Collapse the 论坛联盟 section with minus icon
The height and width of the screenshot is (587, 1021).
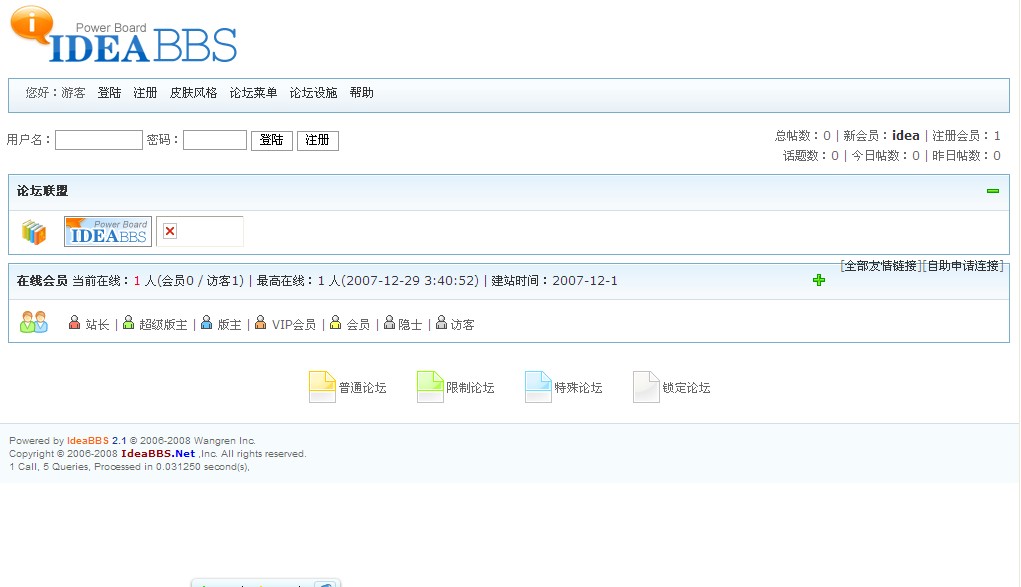coord(992,191)
